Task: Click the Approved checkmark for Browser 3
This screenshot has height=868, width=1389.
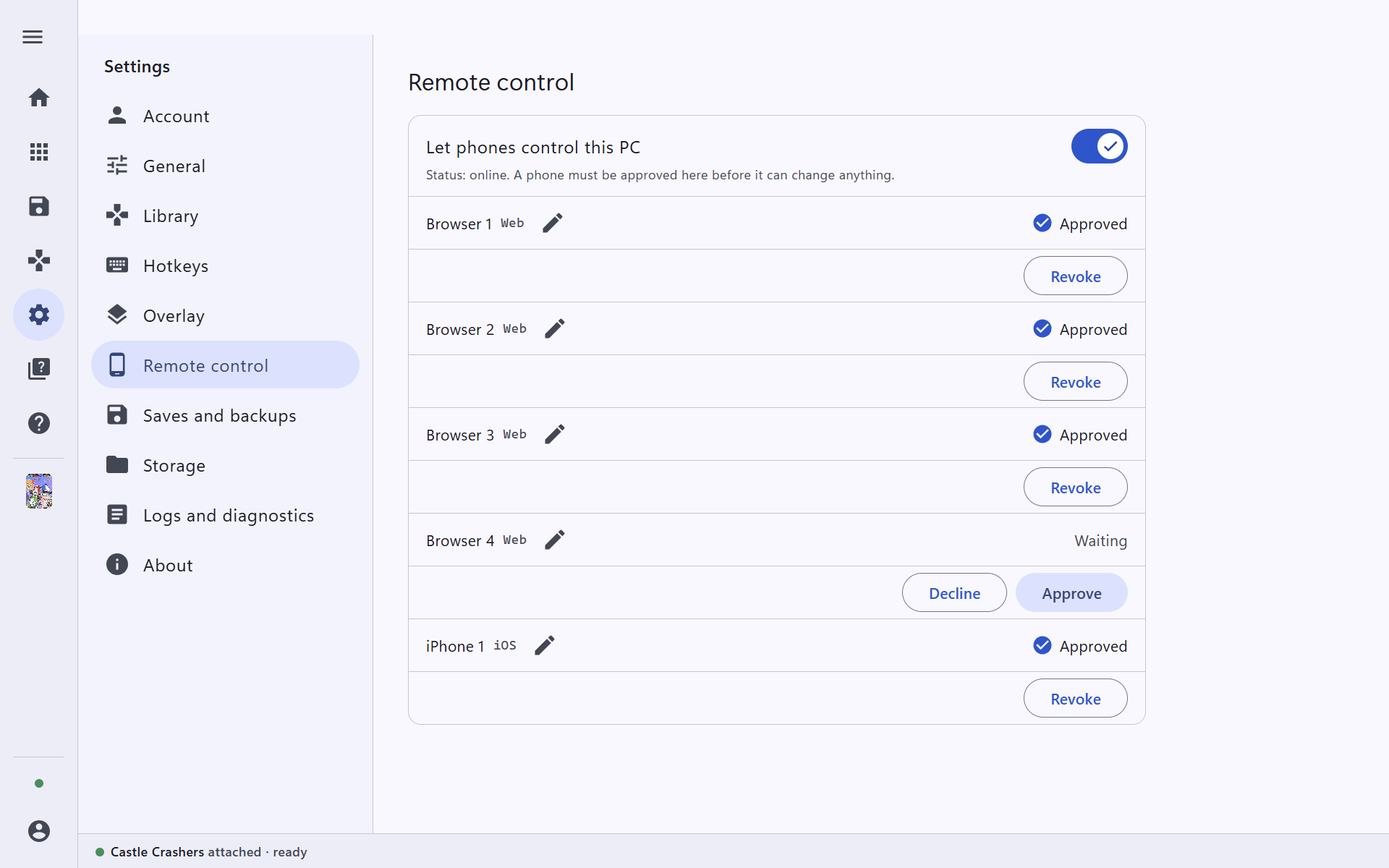Action: (1042, 434)
